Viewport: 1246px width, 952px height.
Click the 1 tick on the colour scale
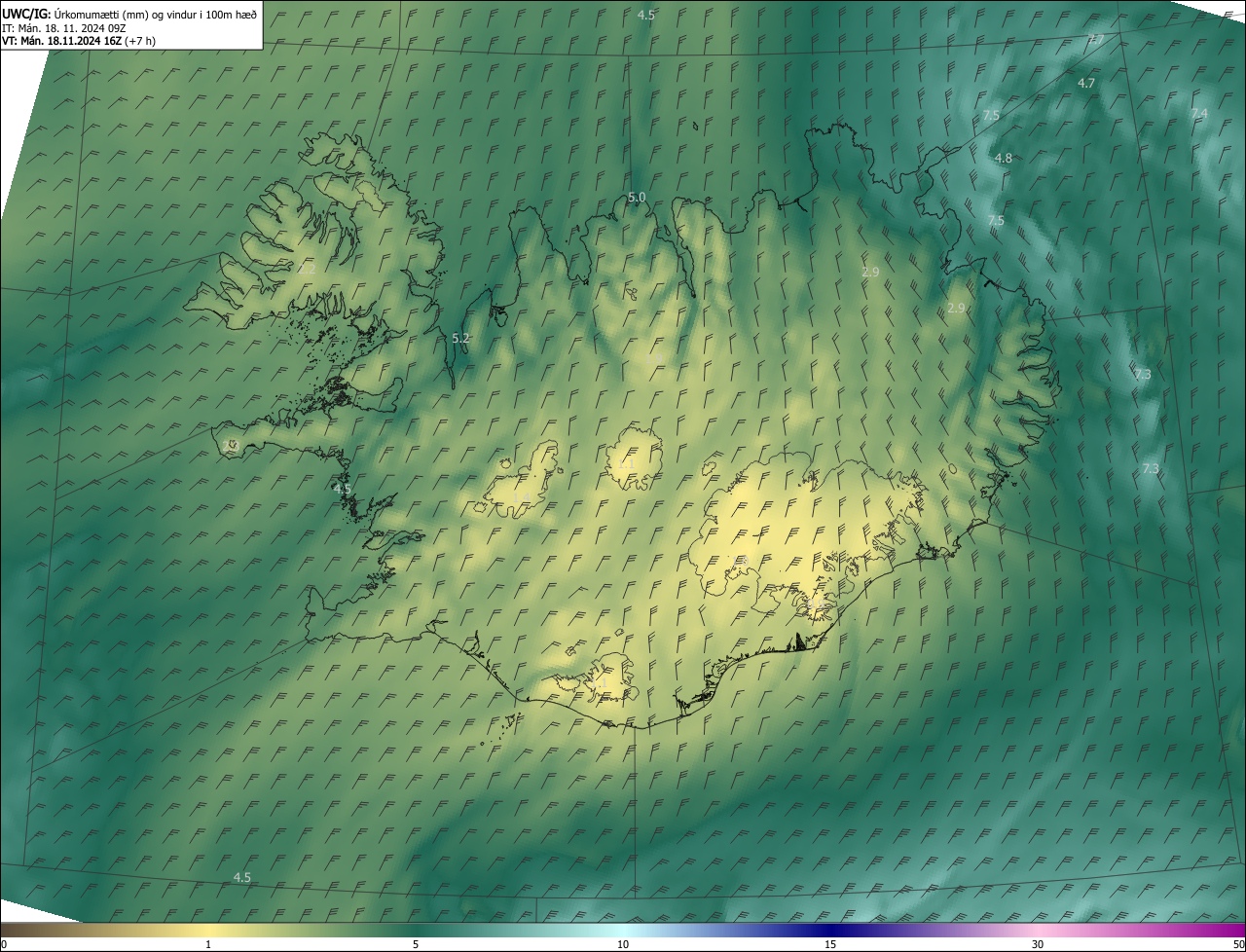point(208,944)
